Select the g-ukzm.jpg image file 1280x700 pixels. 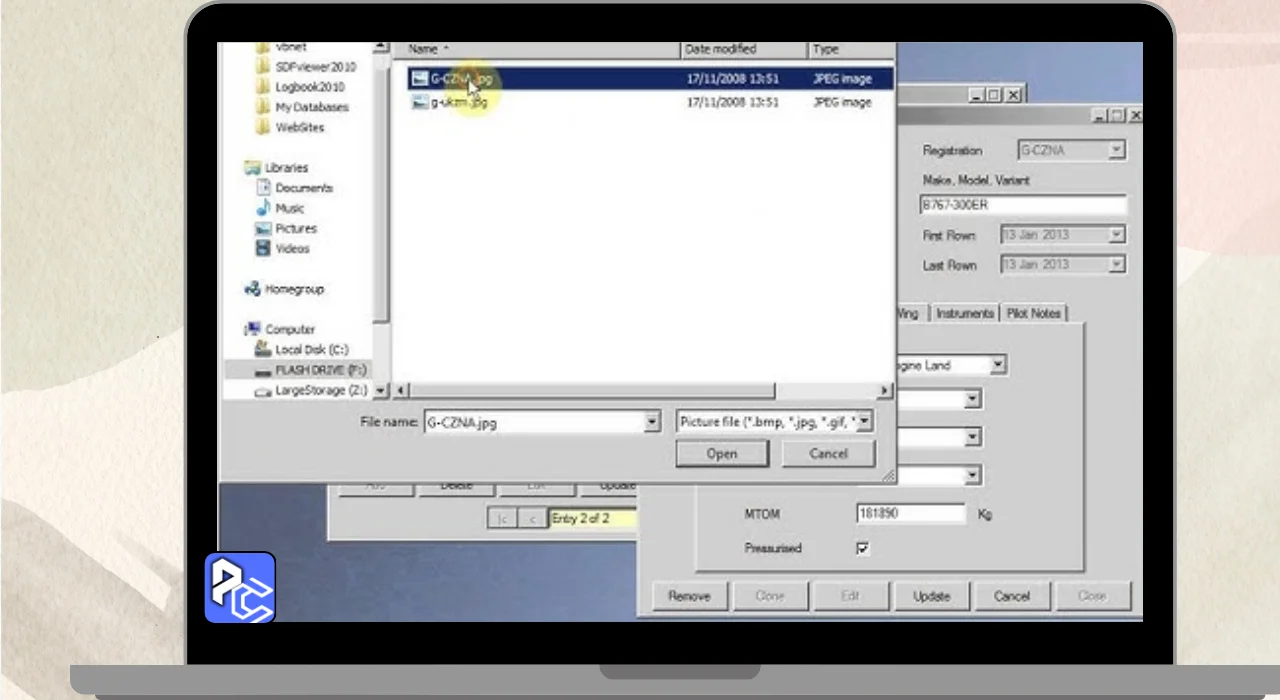pos(458,102)
